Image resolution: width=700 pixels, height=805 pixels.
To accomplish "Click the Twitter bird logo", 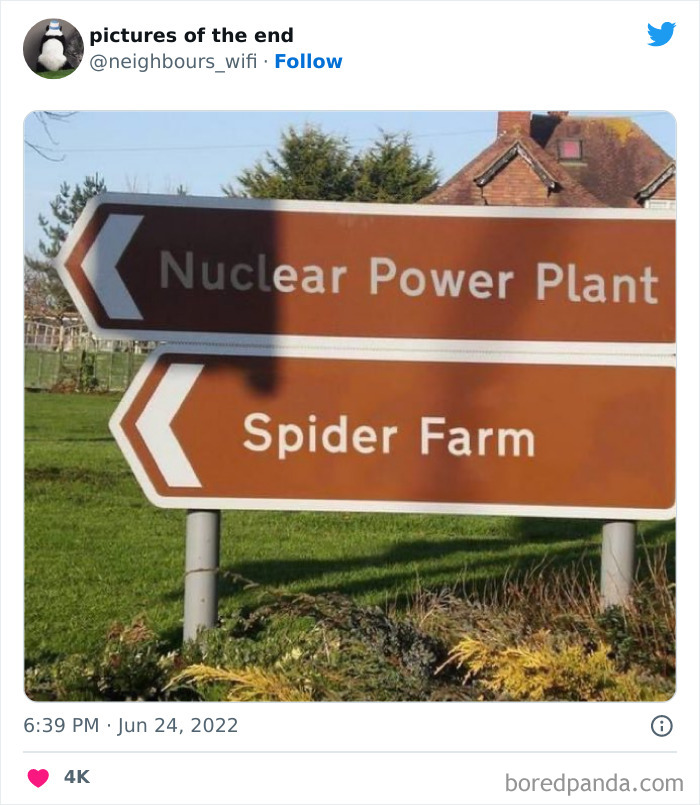I will (x=661, y=35).
